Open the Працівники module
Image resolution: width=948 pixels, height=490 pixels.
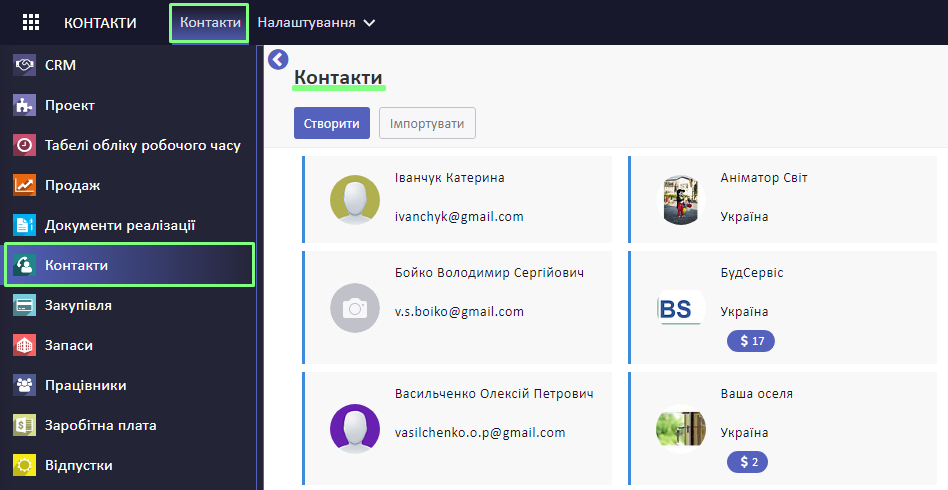click(x=85, y=385)
